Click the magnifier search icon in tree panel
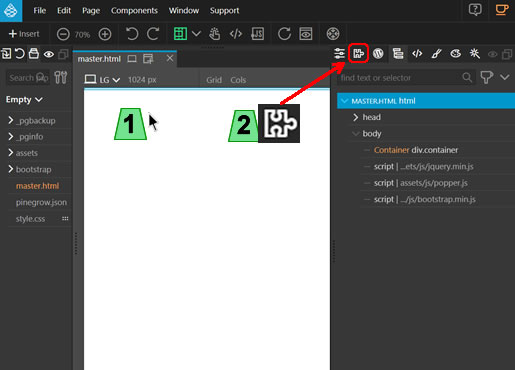This screenshot has width=515, height=370. (467, 78)
